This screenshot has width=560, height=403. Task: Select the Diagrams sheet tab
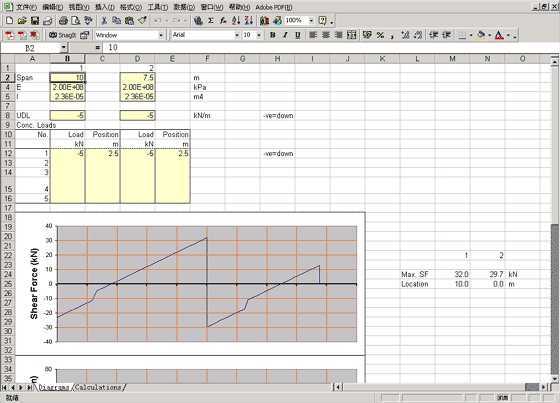(x=54, y=387)
